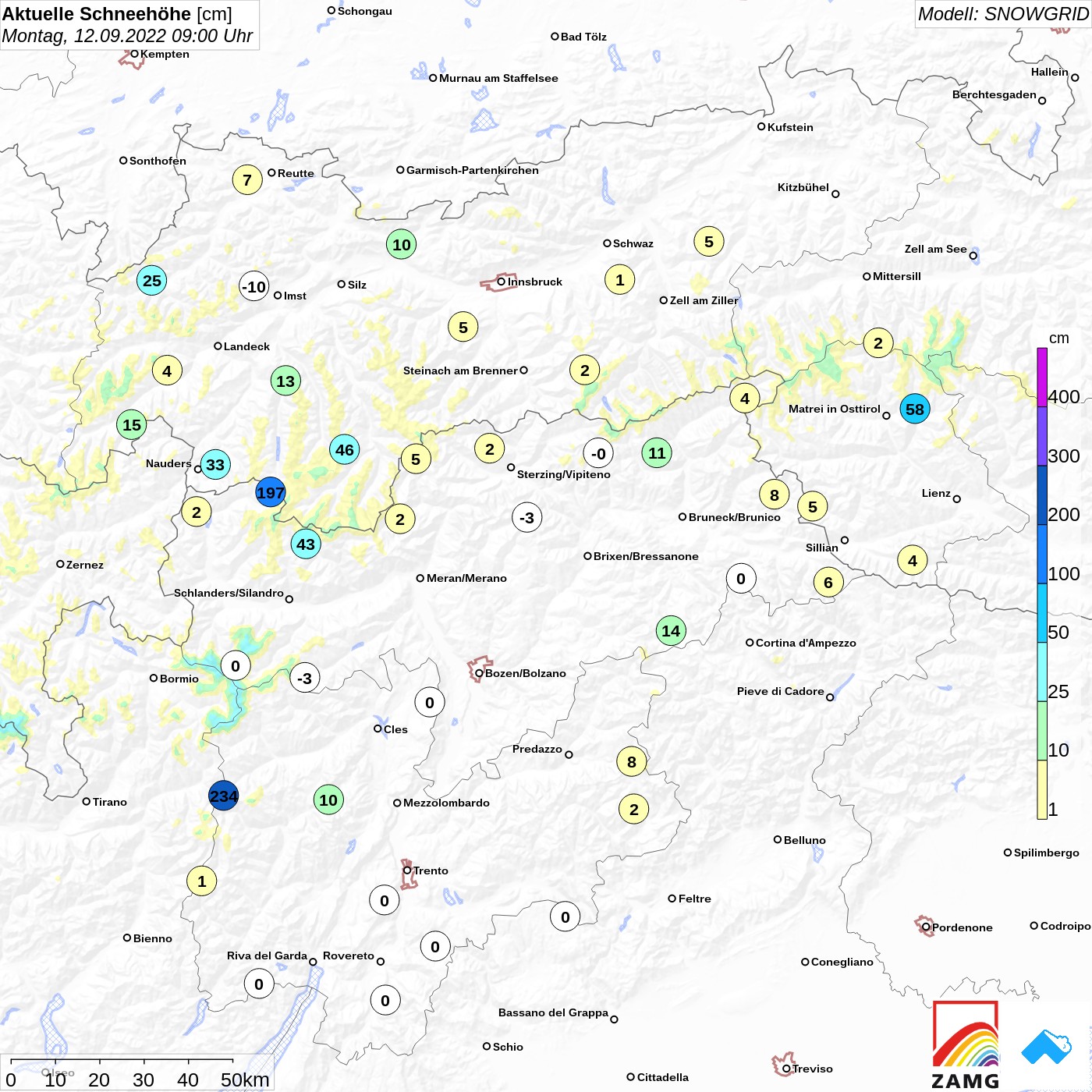Click the 46 cm snow depth circle
1092x1092 pixels.
point(345,449)
